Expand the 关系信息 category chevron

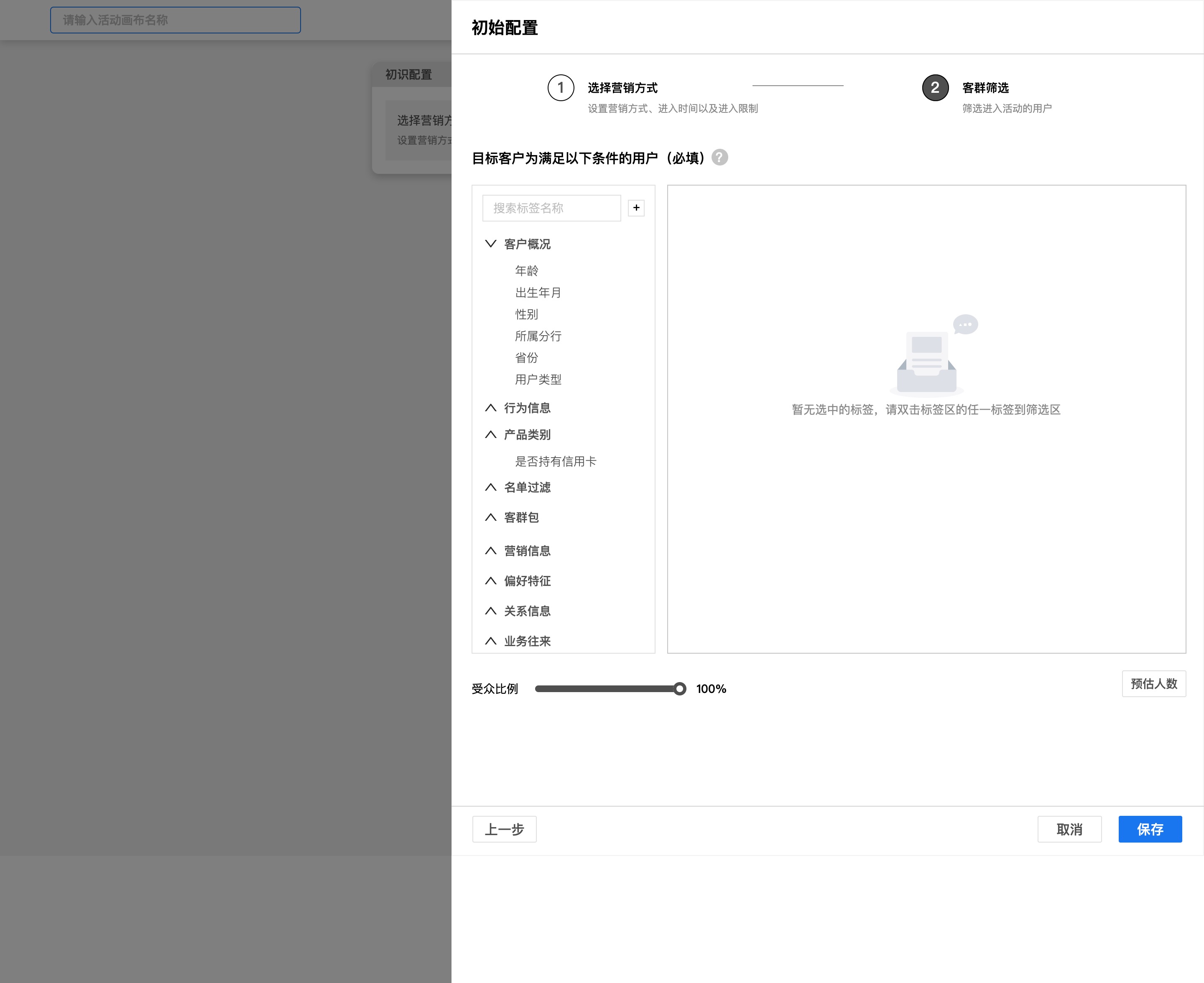pyautogui.click(x=490, y=611)
